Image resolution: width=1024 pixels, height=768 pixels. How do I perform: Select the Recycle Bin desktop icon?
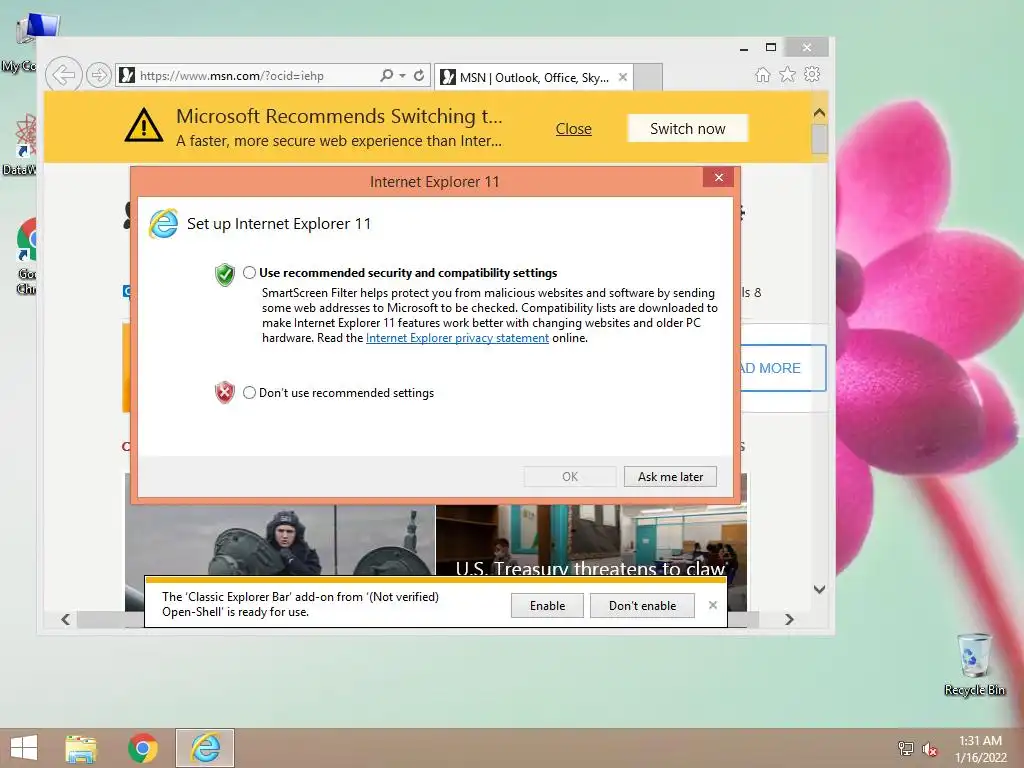[x=974, y=664]
